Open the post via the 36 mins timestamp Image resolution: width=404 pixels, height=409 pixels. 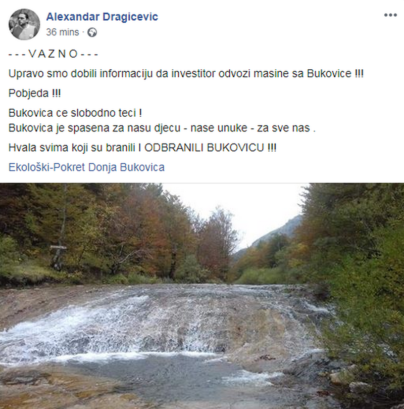pyautogui.click(x=62, y=32)
